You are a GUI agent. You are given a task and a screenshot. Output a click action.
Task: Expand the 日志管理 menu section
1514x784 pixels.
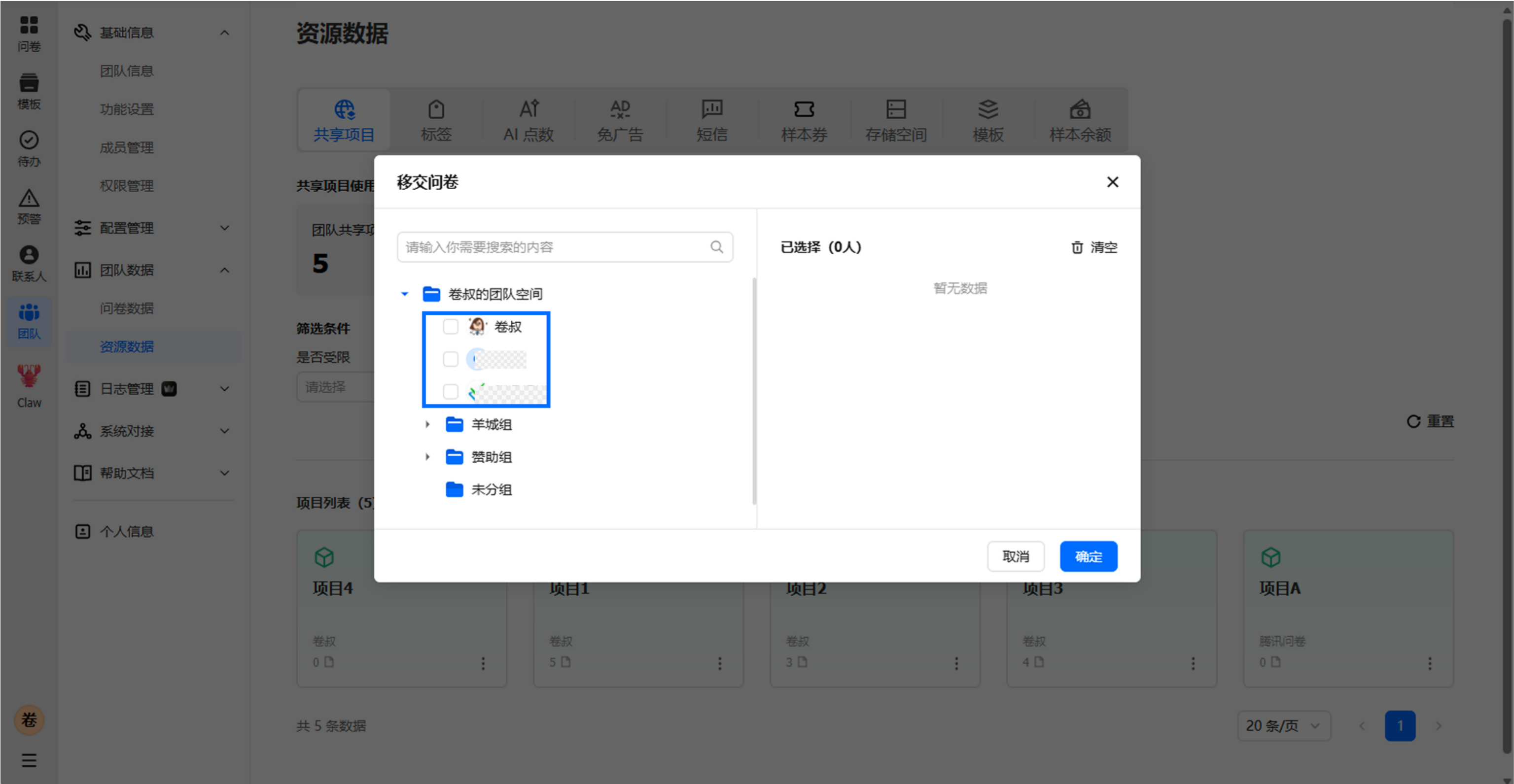224,389
